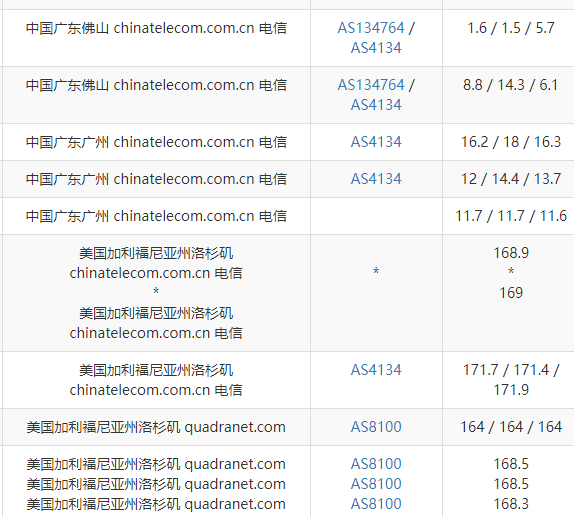This screenshot has width=574, height=517.
Task: Open AS8100 link beside 164 / 164 / 164
Action: 376,427
